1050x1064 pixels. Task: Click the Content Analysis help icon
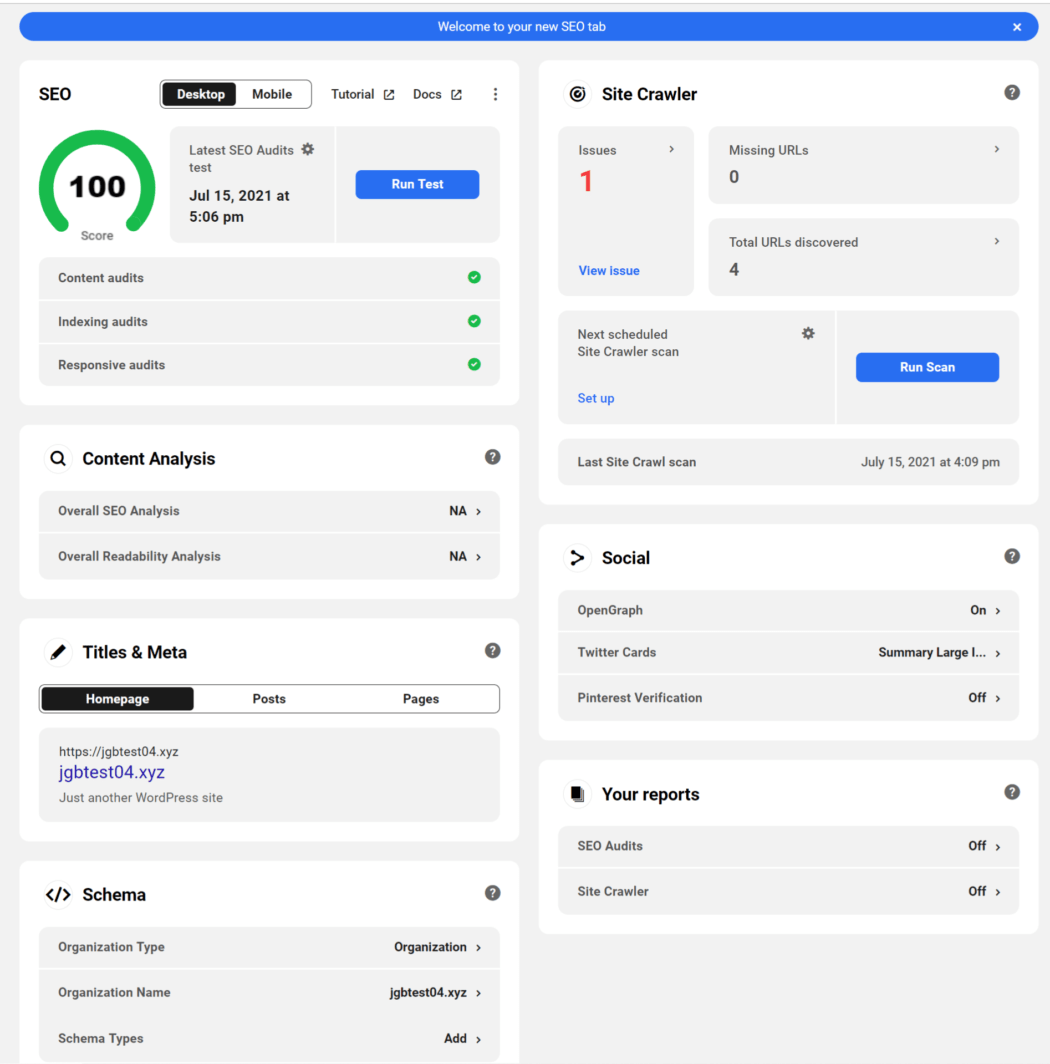click(x=492, y=456)
